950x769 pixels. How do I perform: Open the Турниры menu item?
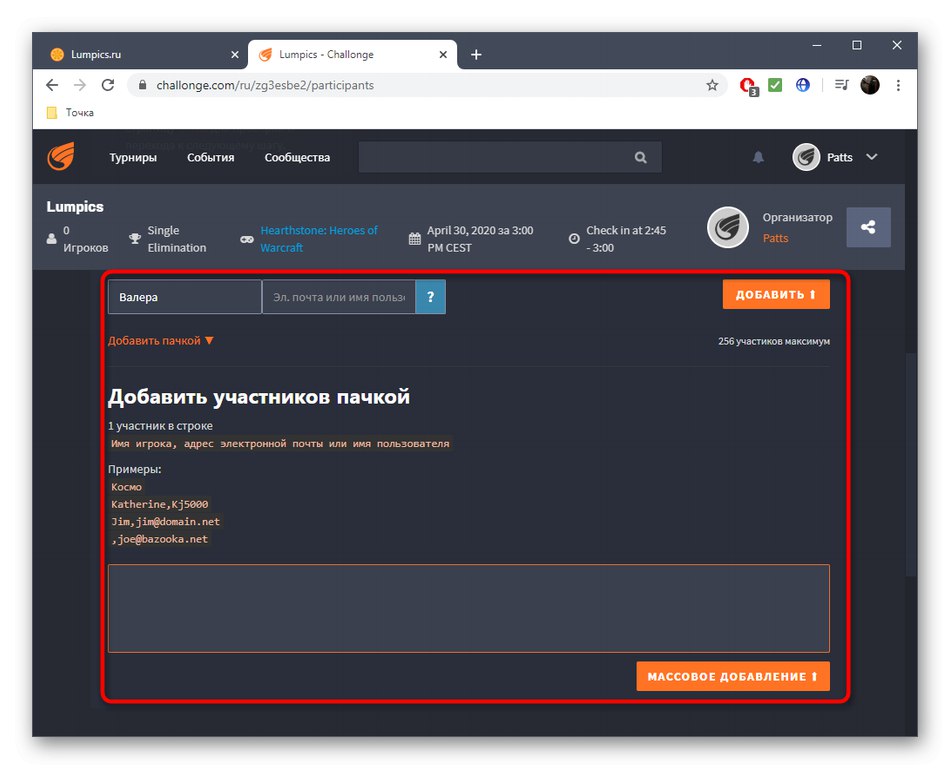point(133,157)
